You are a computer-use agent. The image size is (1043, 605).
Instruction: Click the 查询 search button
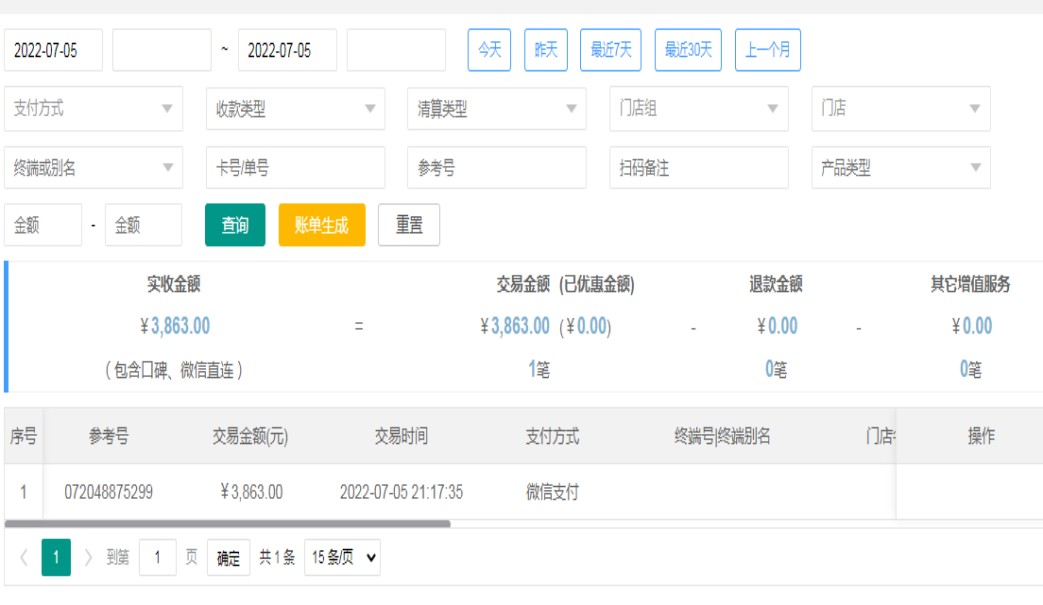pyautogui.click(x=235, y=225)
